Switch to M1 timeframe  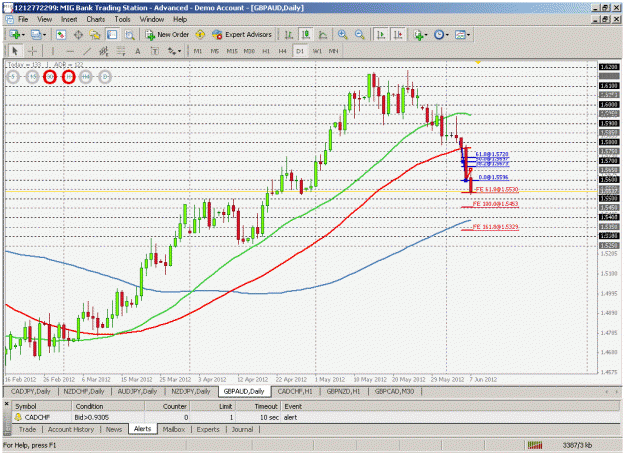pos(198,51)
